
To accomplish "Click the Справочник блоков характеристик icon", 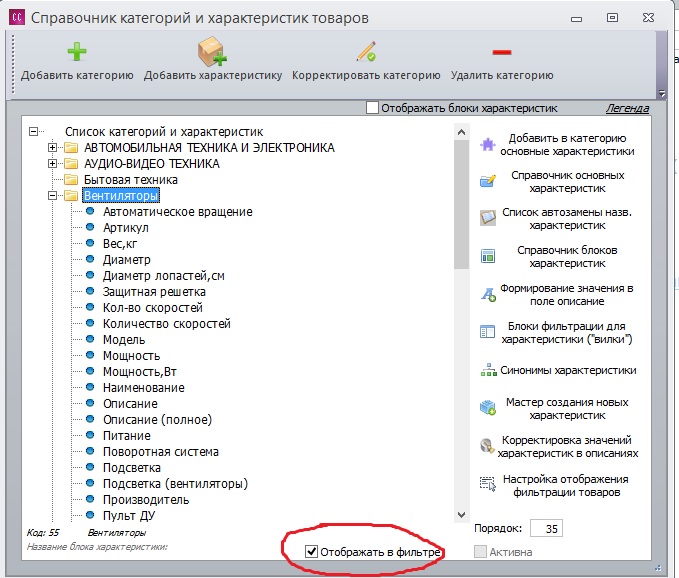I will [488, 256].
